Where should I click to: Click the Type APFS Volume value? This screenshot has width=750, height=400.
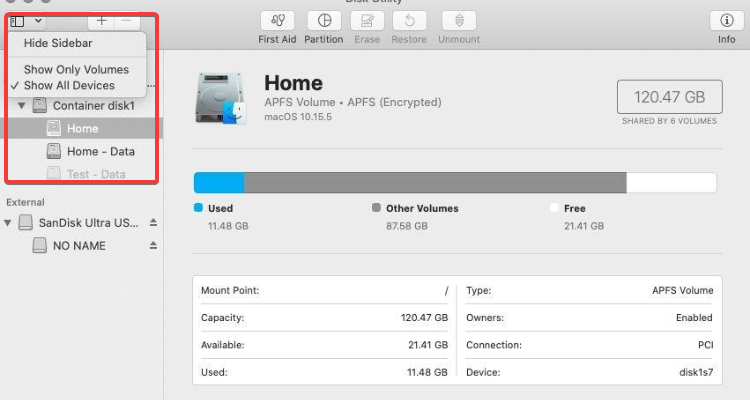[683, 290]
